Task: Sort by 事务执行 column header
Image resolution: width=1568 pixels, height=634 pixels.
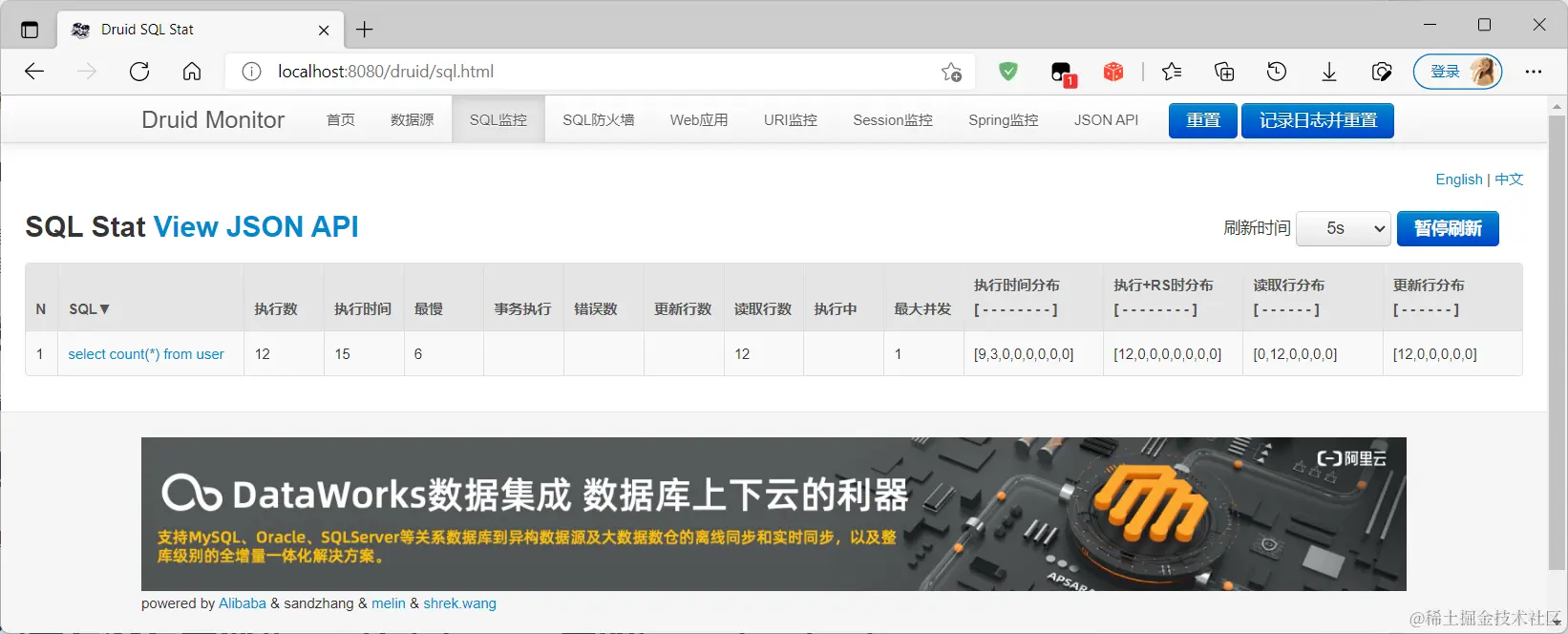Action: tap(522, 309)
